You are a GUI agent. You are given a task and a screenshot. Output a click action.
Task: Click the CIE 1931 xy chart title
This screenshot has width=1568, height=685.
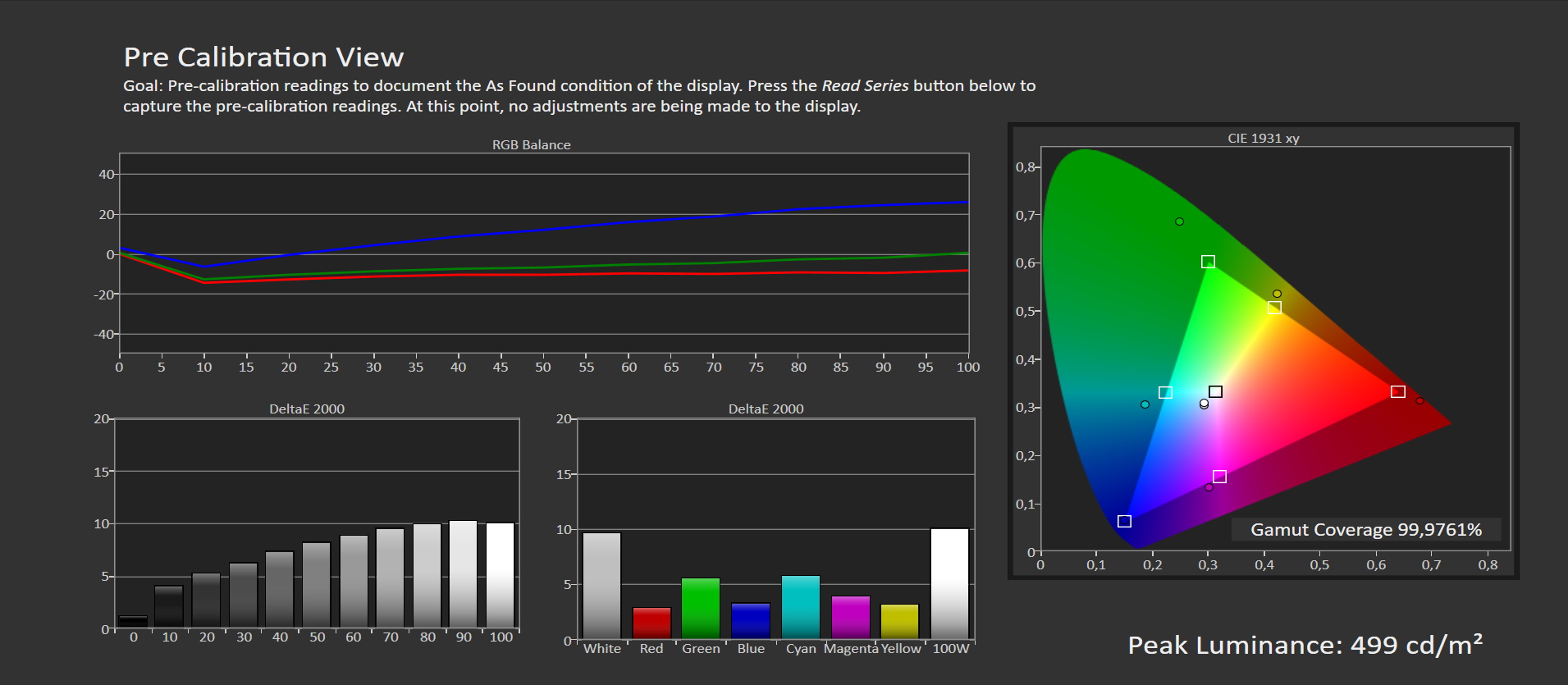click(1263, 139)
